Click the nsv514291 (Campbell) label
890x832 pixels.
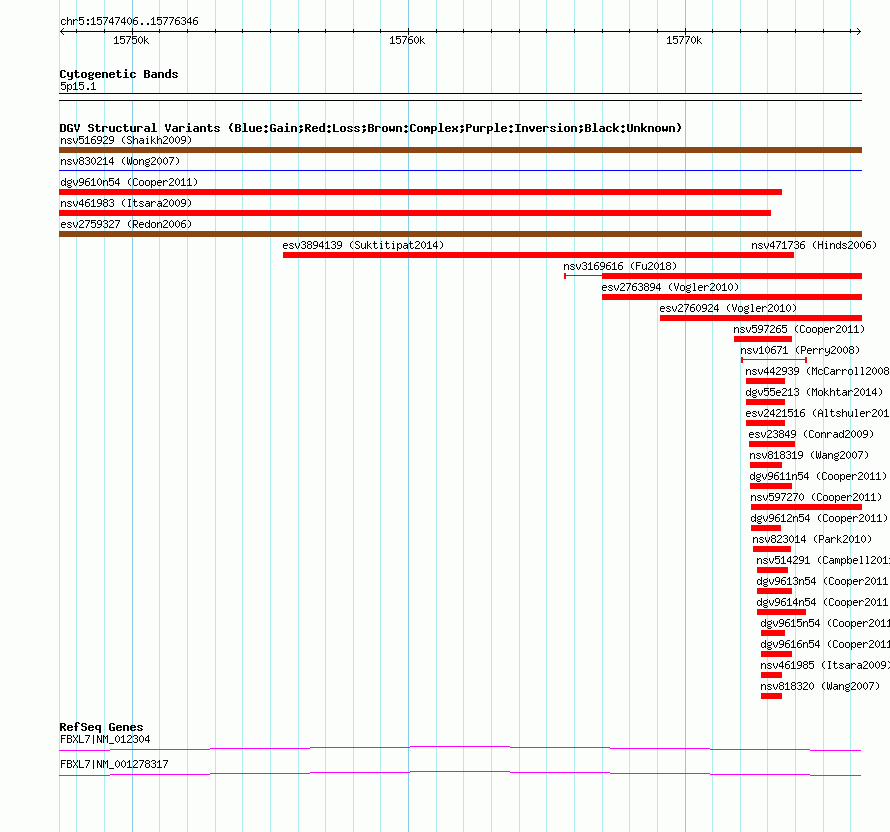[823, 560]
